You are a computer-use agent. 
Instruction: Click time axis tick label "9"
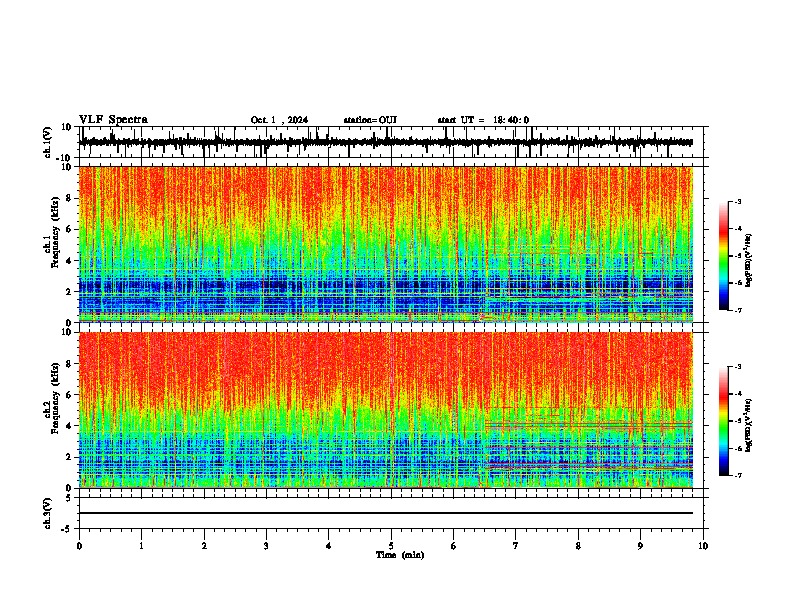coord(640,546)
